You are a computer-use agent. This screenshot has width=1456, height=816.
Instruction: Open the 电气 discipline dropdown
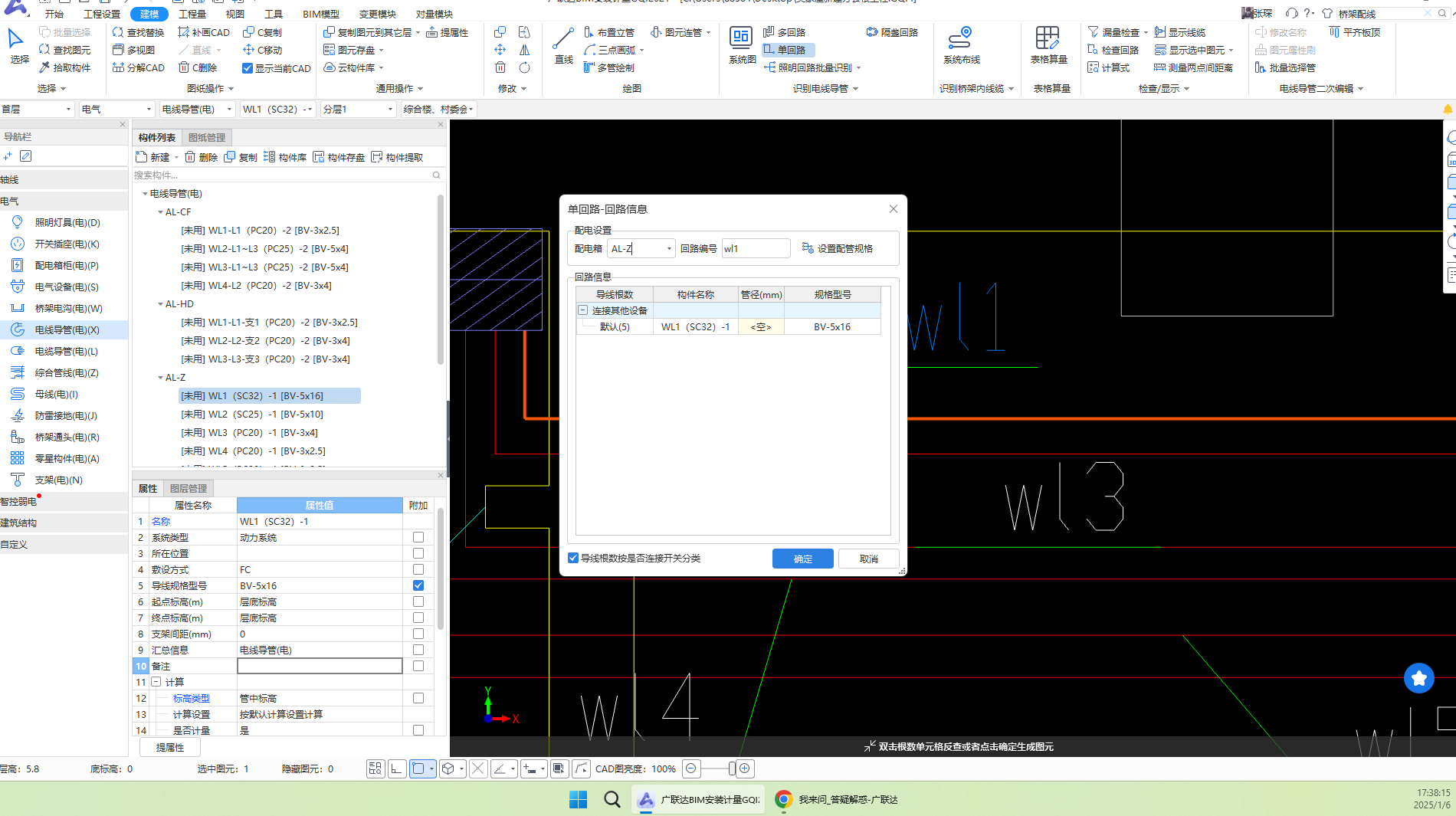(x=116, y=109)
